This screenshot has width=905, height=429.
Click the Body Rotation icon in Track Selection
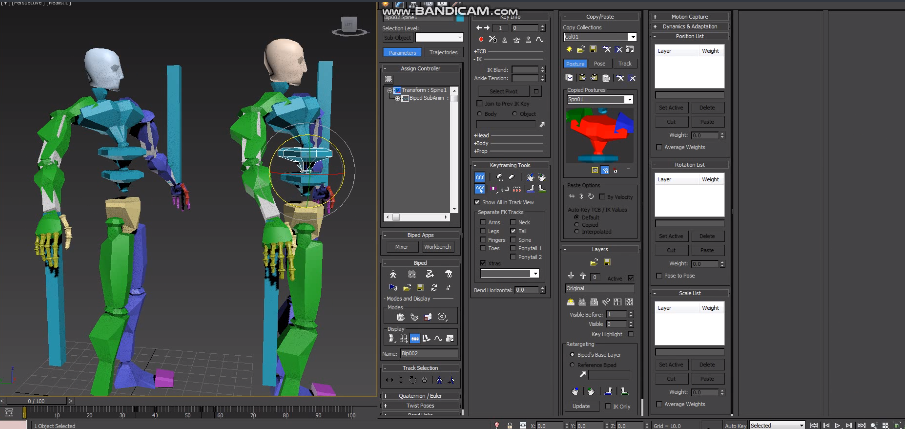(413, 380)
